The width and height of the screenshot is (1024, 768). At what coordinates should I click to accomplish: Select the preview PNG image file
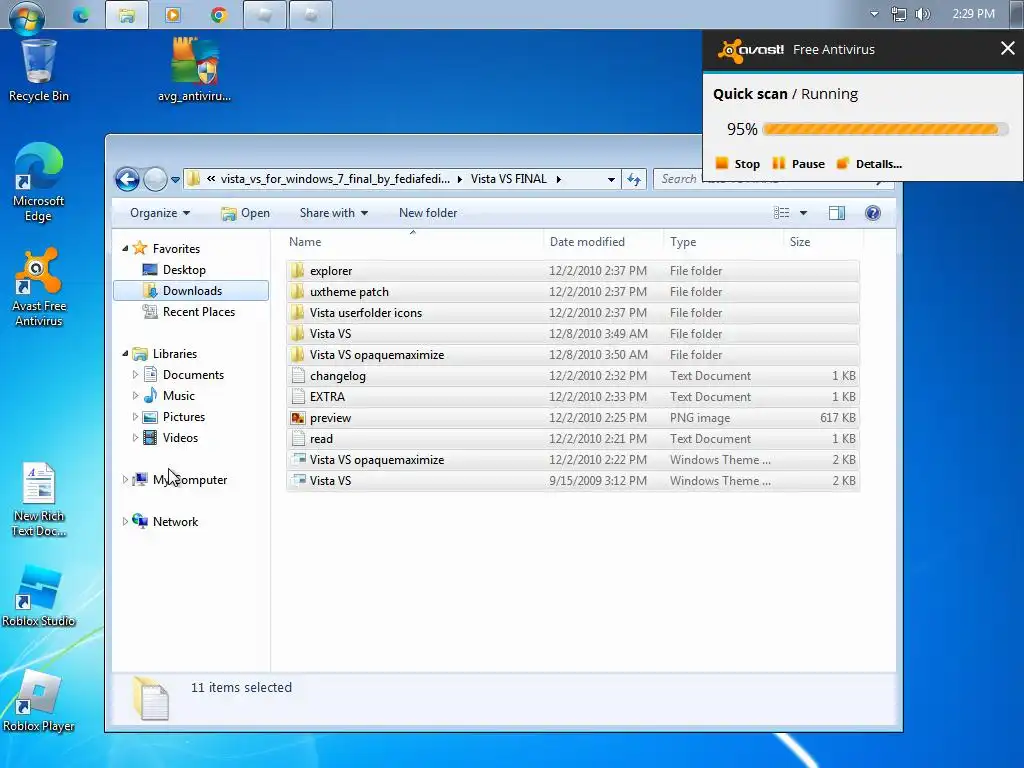point(573,417)
